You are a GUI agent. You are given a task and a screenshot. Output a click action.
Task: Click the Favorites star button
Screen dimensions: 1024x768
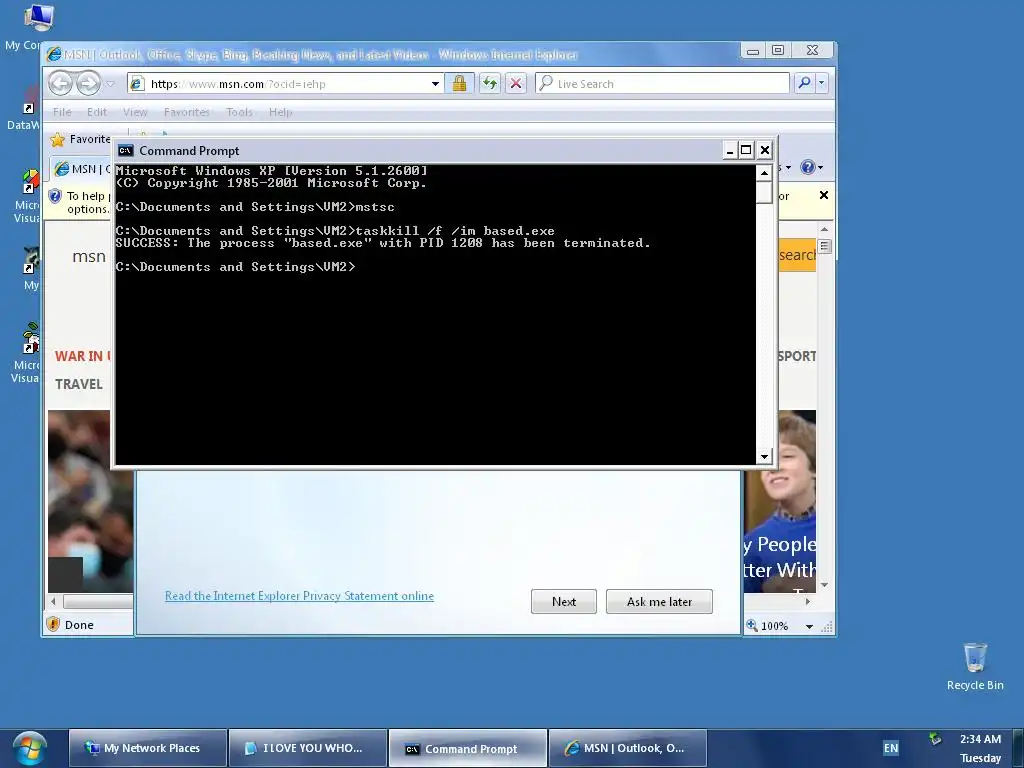[78, 139]
